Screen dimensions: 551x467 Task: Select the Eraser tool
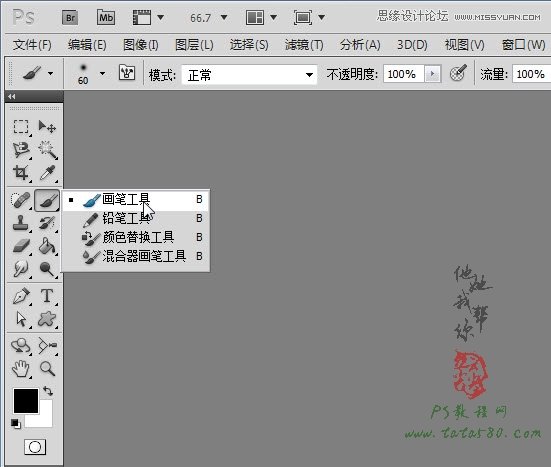click(x=21, y=246)
